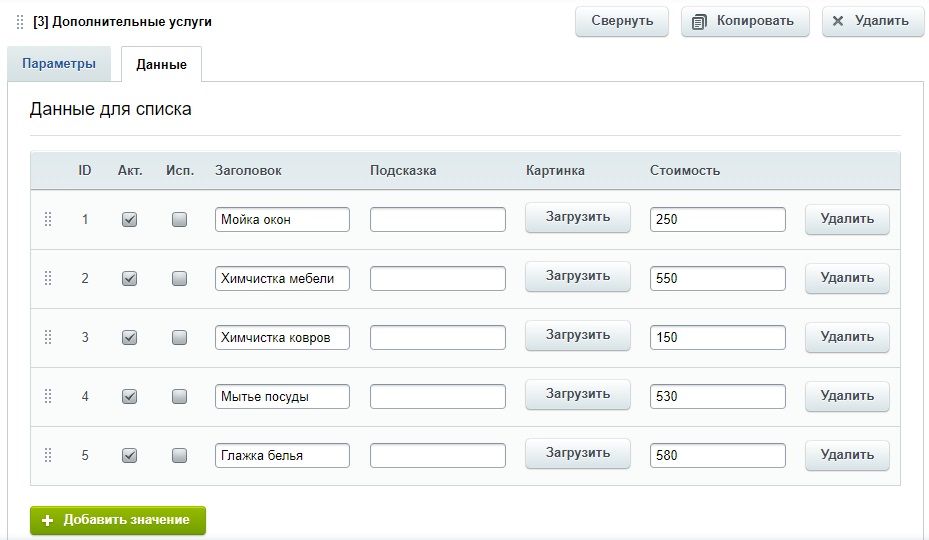Add new row with Добавить значение

[x=118, y=520]
